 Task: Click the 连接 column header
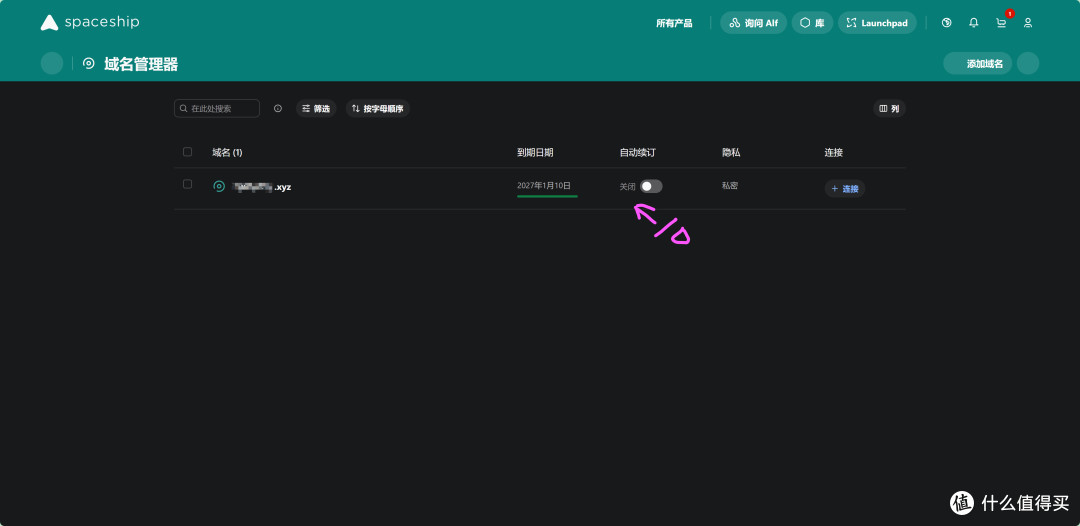(833, 152)
